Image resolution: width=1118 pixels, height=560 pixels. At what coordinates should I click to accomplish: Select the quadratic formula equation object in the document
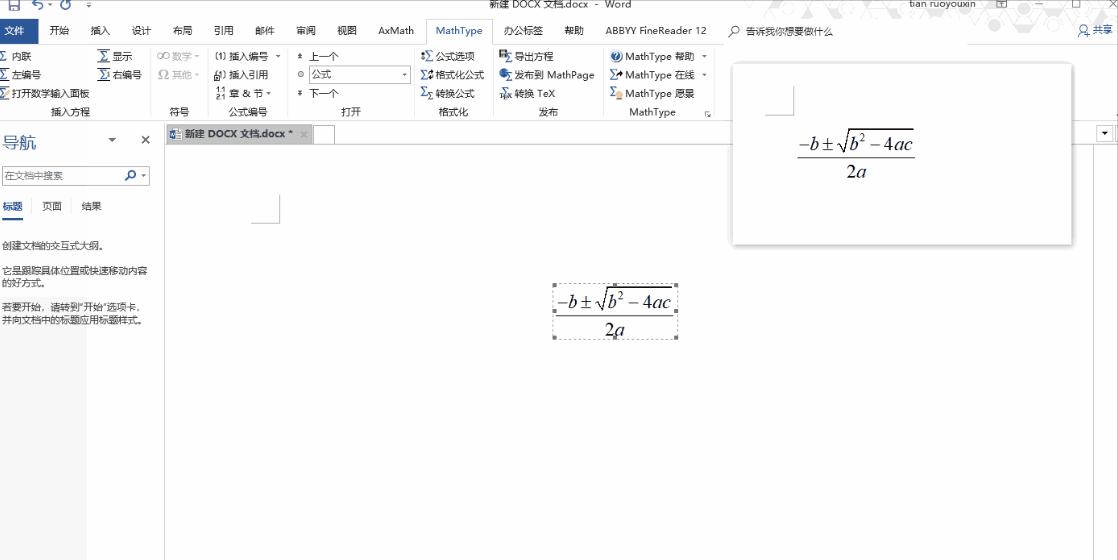click(615, 312)
